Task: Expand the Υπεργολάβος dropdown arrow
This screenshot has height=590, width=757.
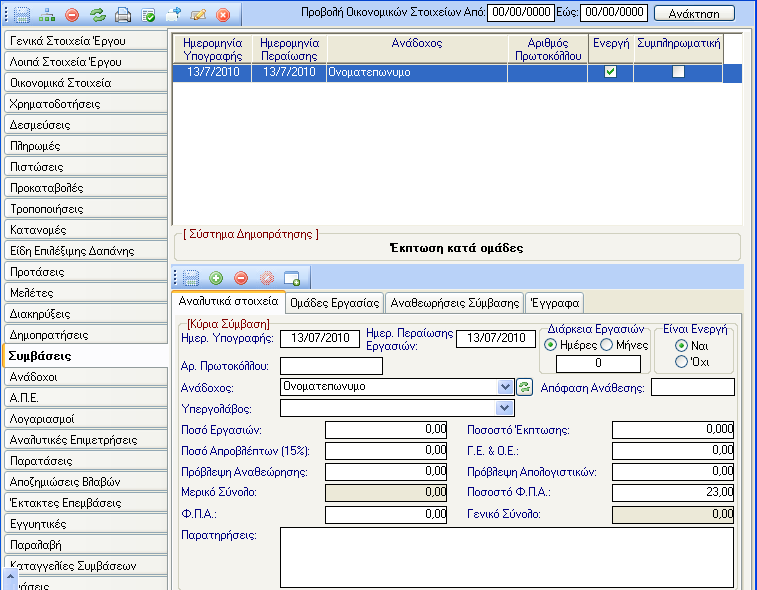Action: [x=505, y=408]
